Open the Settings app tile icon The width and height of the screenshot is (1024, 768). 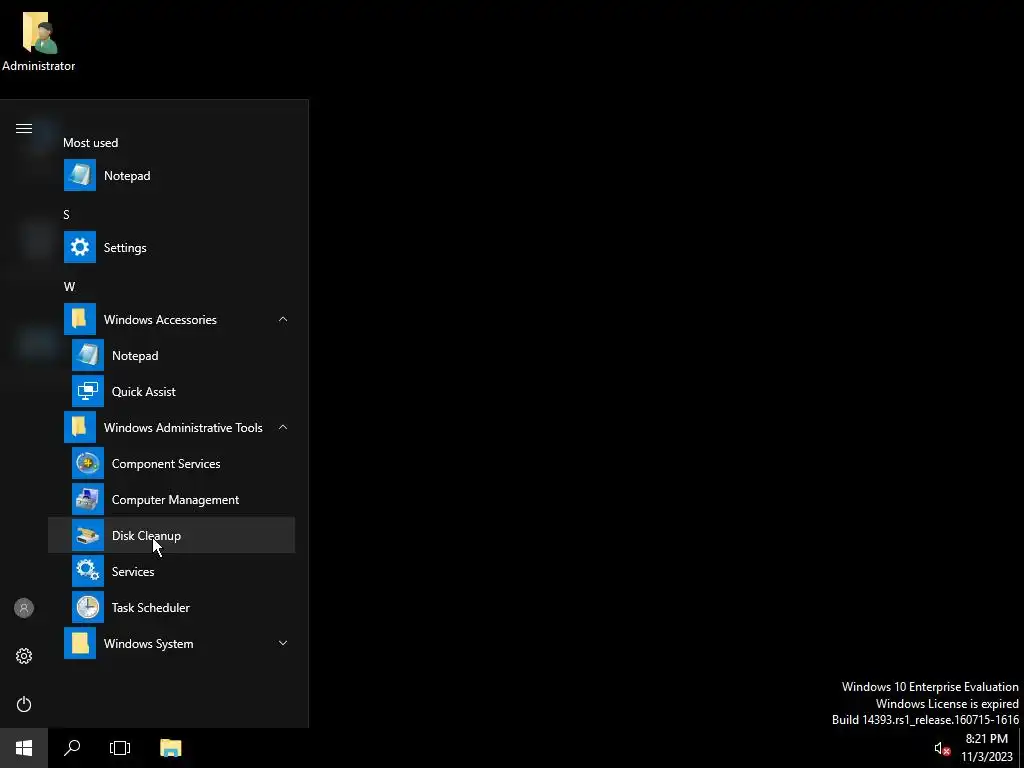pyautogui.click(x=80, y=247)
